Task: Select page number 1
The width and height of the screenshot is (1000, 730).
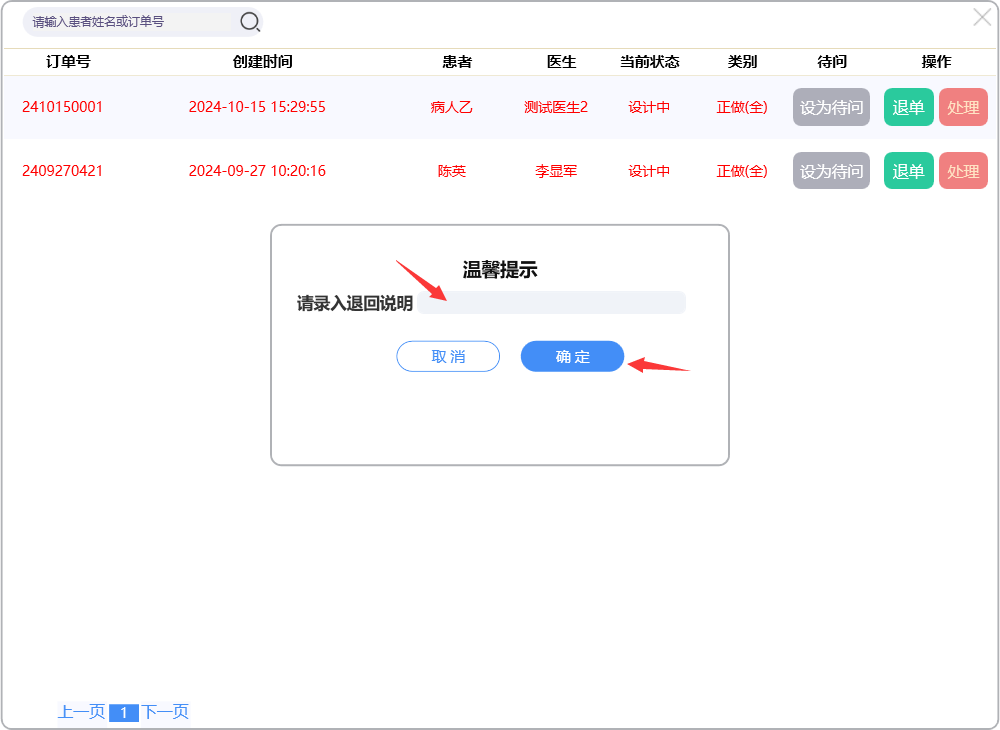Action: 123,713
